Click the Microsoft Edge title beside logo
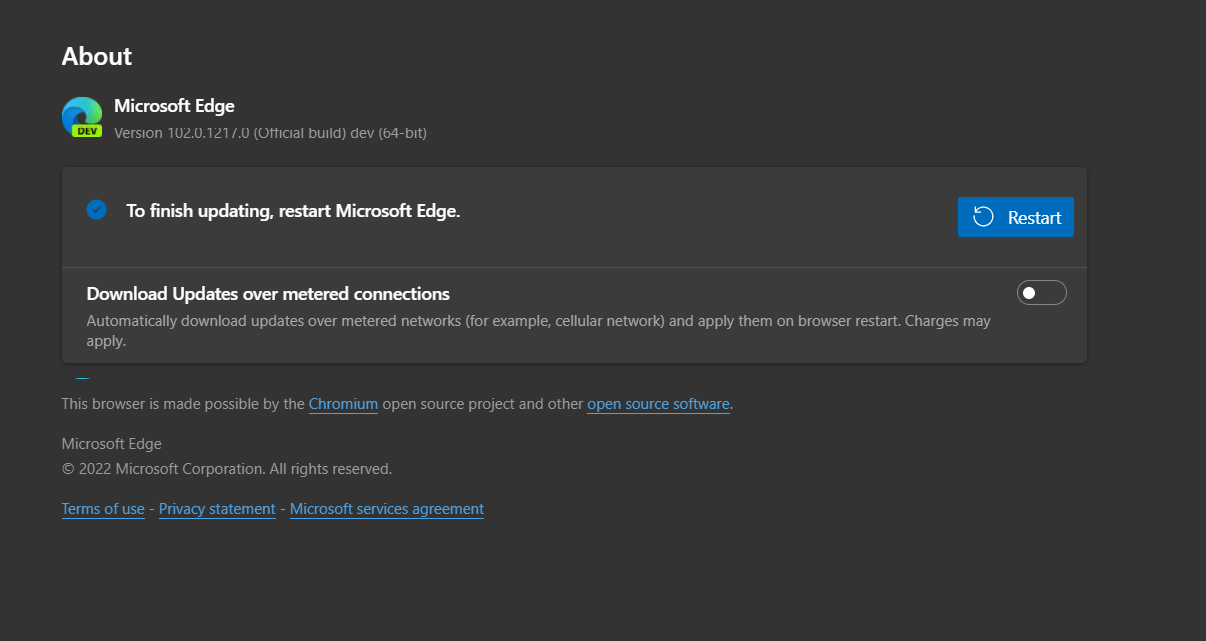 pyautogui.click(x=174, y=106)
